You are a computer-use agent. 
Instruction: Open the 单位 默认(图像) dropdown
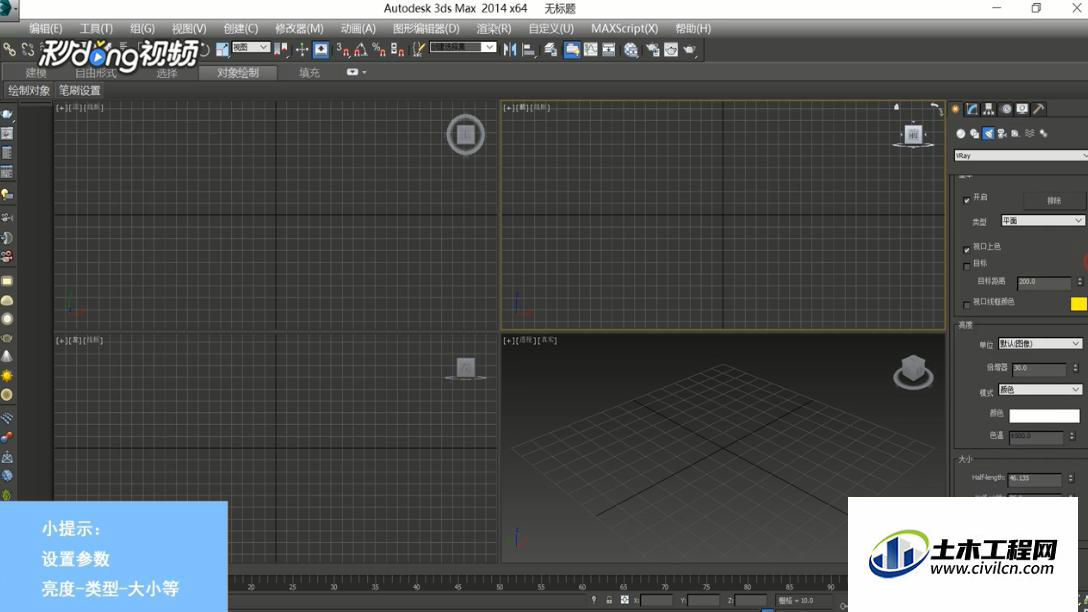[x=1039, y=344]
